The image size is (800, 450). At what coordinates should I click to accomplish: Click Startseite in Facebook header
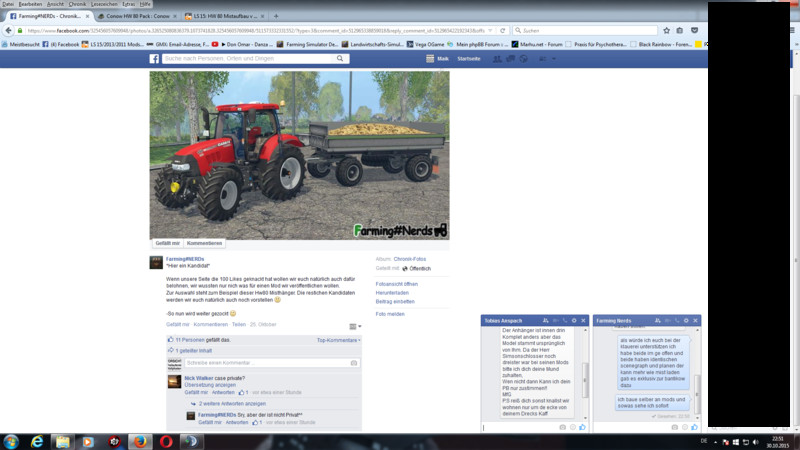click(x=468, y=59)
